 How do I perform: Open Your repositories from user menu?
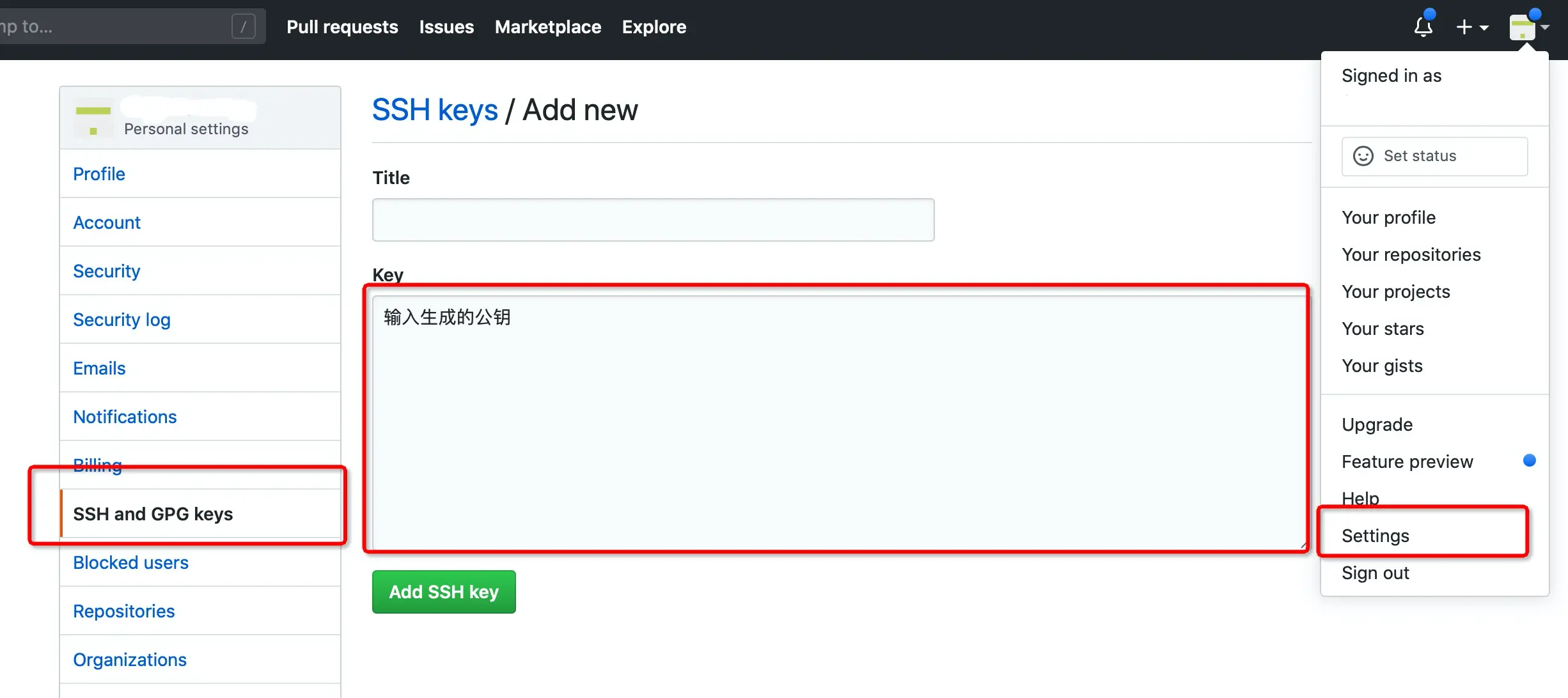pyautogui.click(x=1411, y=254)
